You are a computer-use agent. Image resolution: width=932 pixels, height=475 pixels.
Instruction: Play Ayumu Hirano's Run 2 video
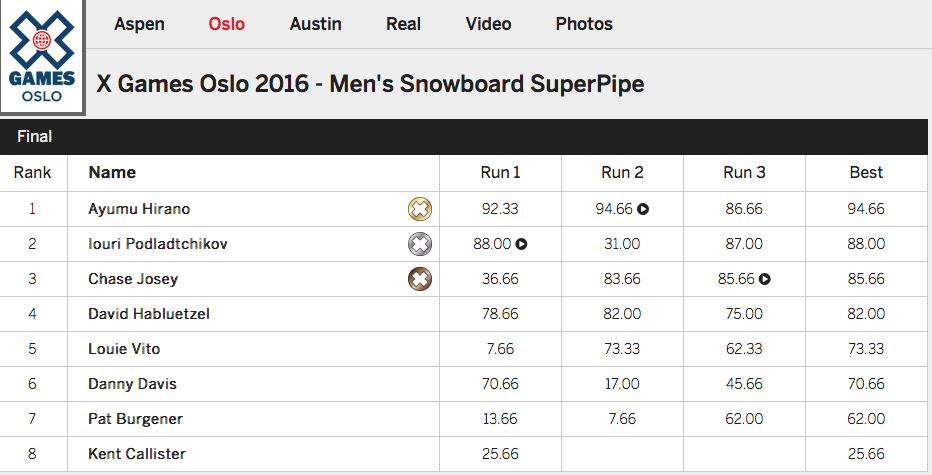coord(644,209)
